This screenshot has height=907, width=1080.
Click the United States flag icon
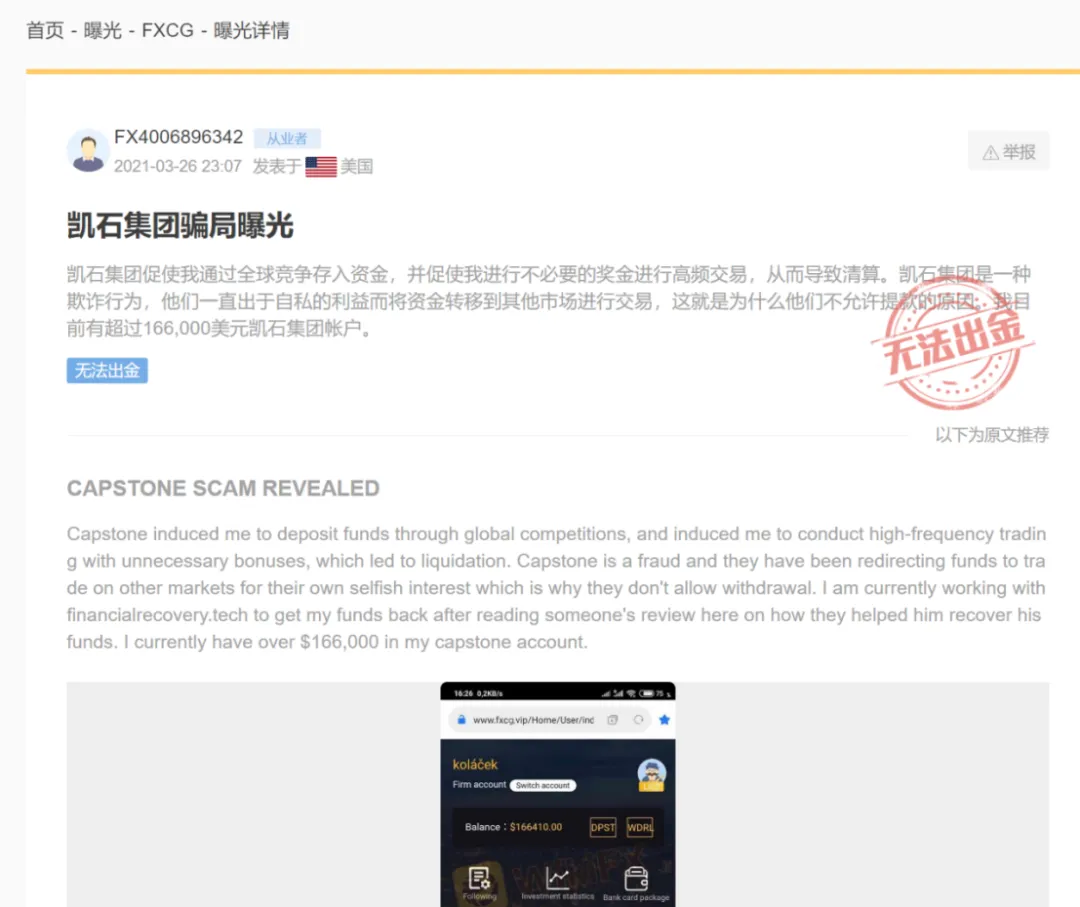321,167
